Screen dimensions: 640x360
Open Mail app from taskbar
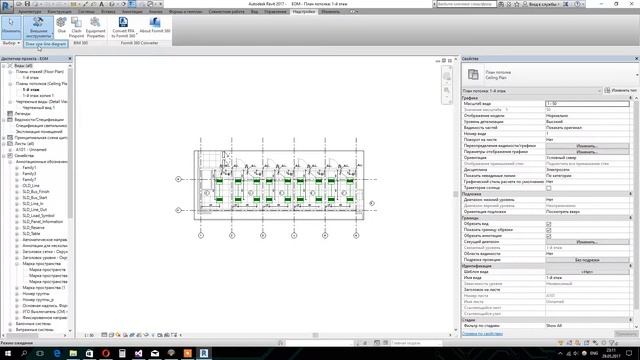(155, 353)
